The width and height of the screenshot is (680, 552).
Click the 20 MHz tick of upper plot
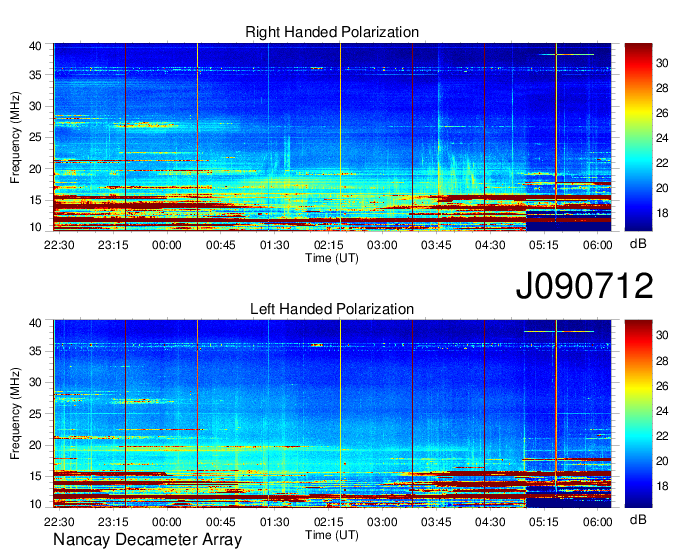[35, 169]
